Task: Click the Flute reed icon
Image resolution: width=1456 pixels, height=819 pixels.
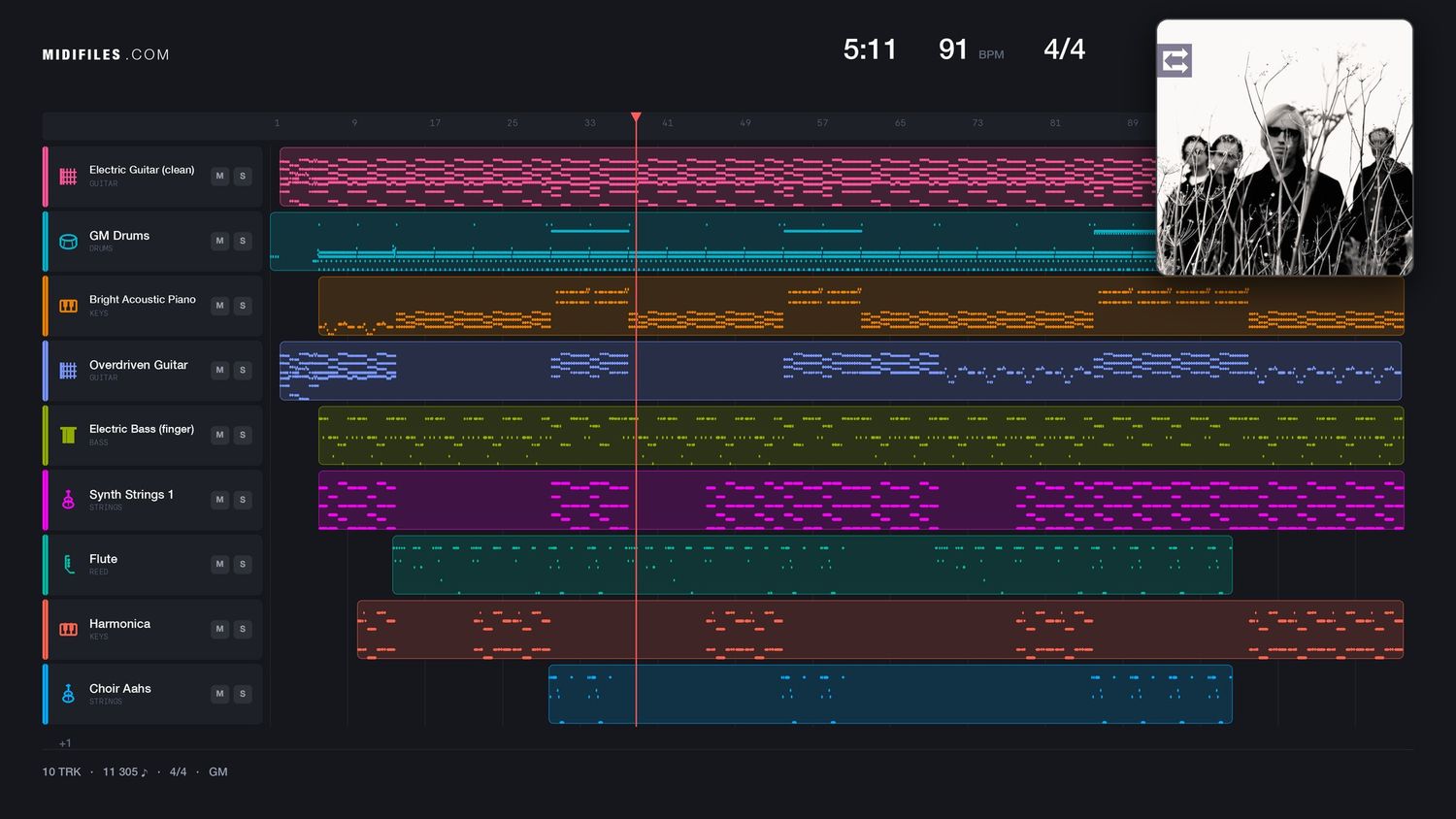Action: pyautogui.click(x=68, y=565)
